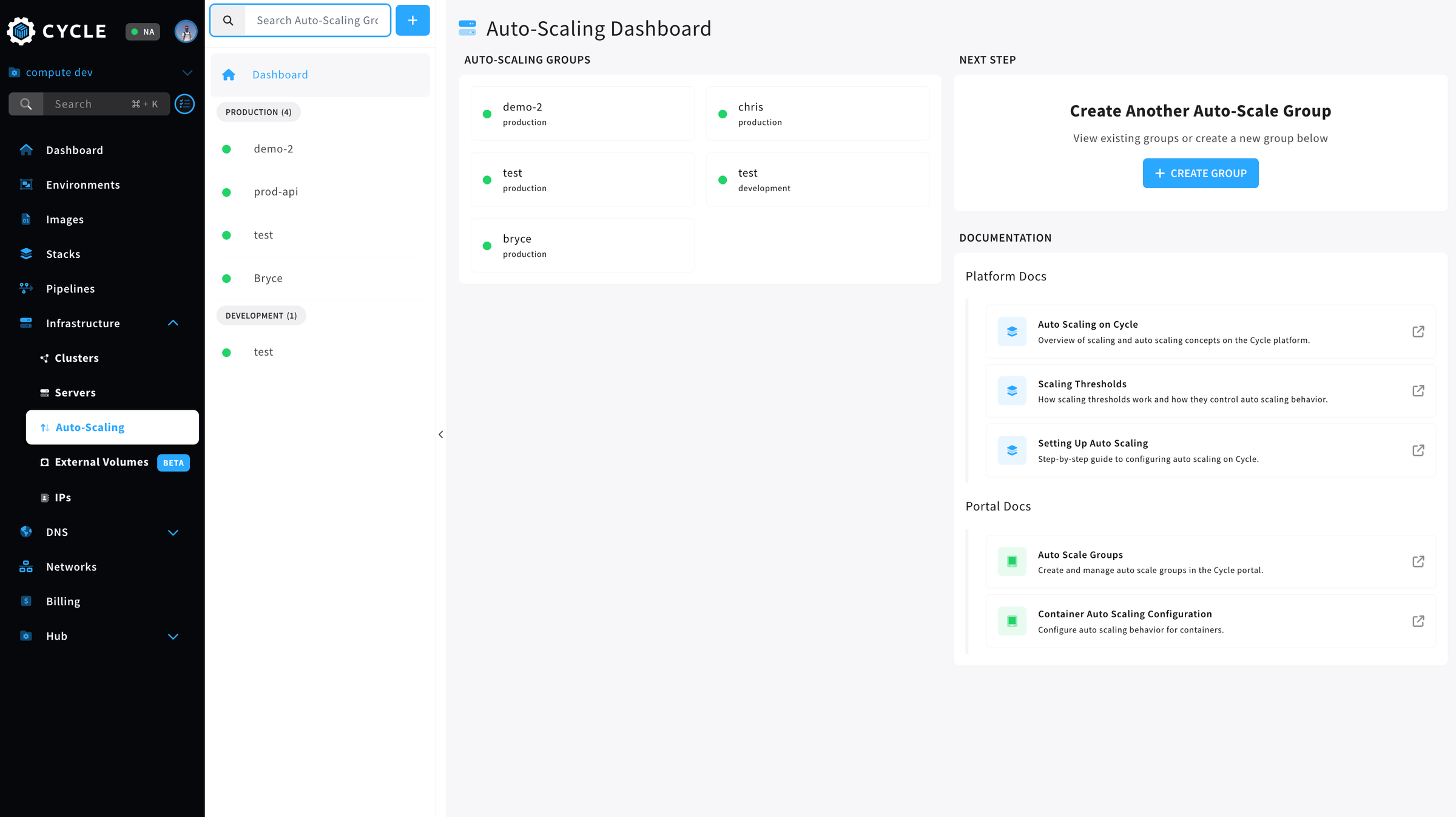Open Networks in sidebar
Image resolution: width=1456 pixels, height=817 pixels.
click(71, 566)
